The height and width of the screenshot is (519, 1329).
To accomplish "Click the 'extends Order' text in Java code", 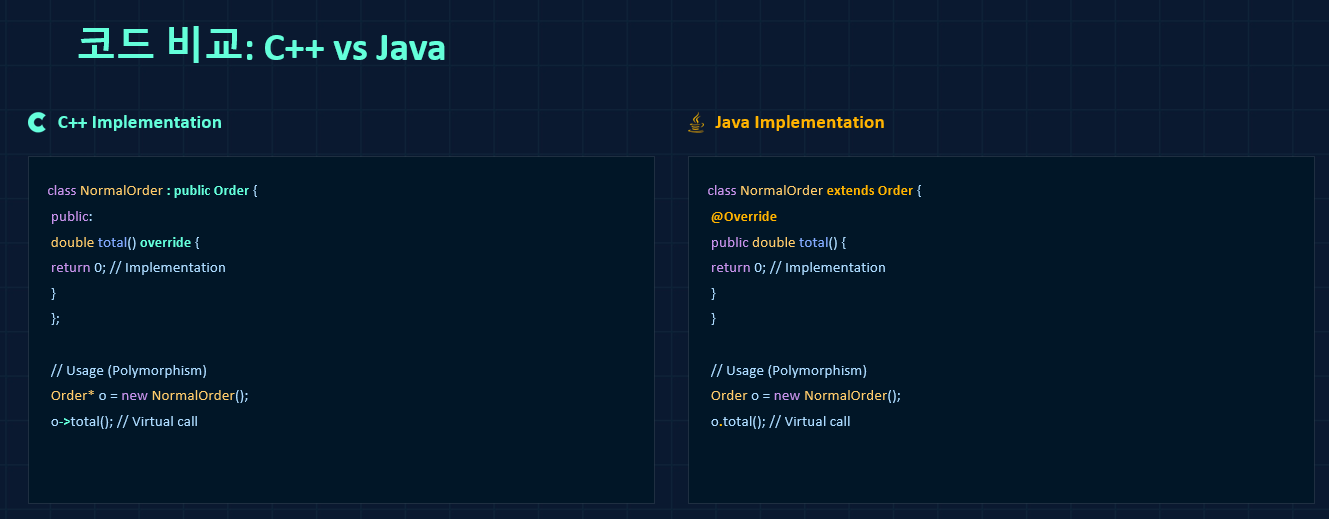I will [x=869, y=190].
